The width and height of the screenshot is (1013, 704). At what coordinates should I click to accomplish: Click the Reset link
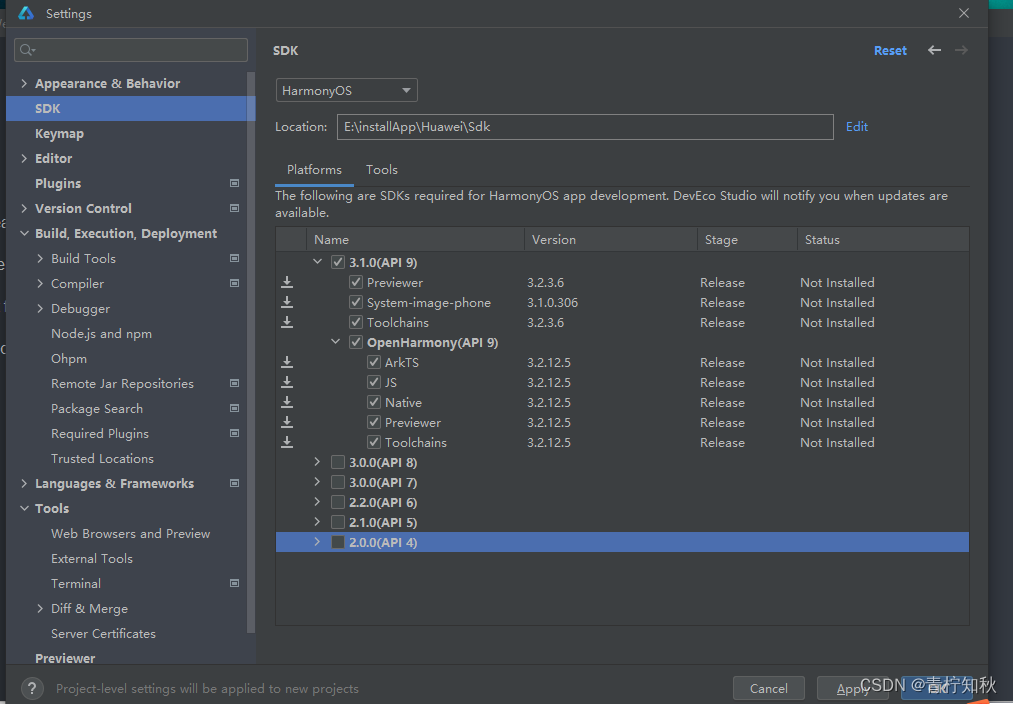pos(890,50)
